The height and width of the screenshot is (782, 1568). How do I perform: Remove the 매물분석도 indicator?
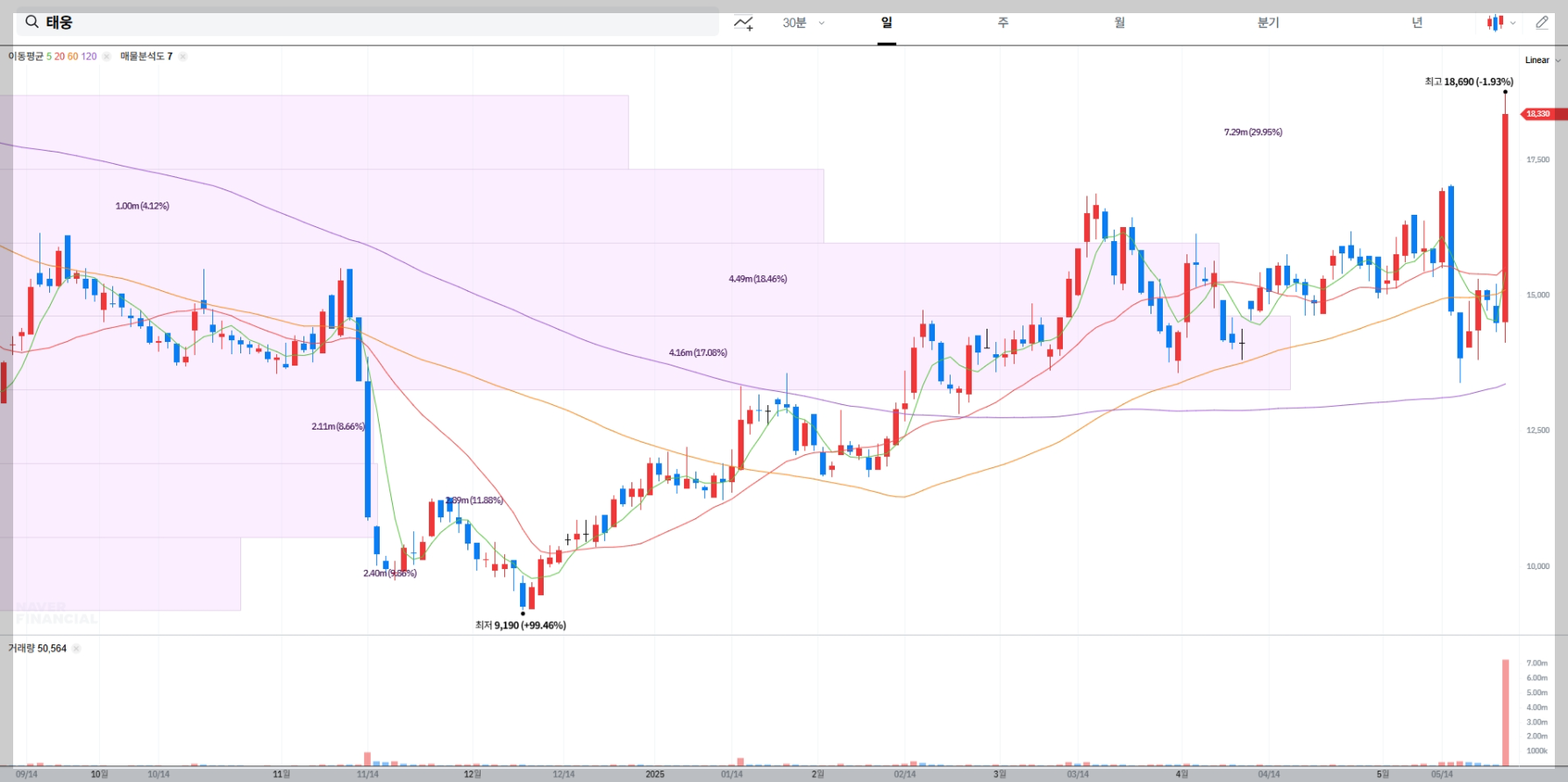tap(182, 56)
